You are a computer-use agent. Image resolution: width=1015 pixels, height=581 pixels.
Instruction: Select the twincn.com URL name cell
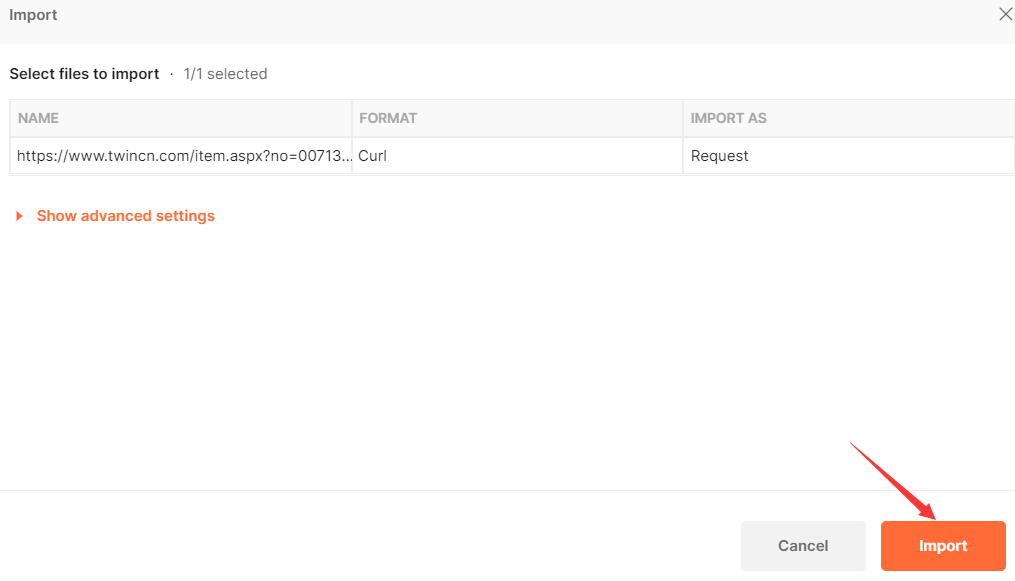[181, 156]
